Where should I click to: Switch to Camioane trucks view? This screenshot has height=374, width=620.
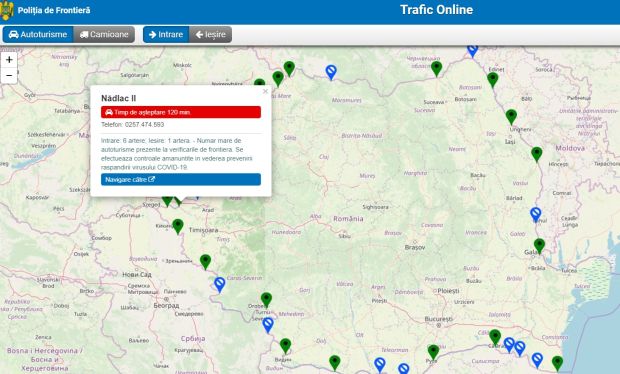point(104,34)
